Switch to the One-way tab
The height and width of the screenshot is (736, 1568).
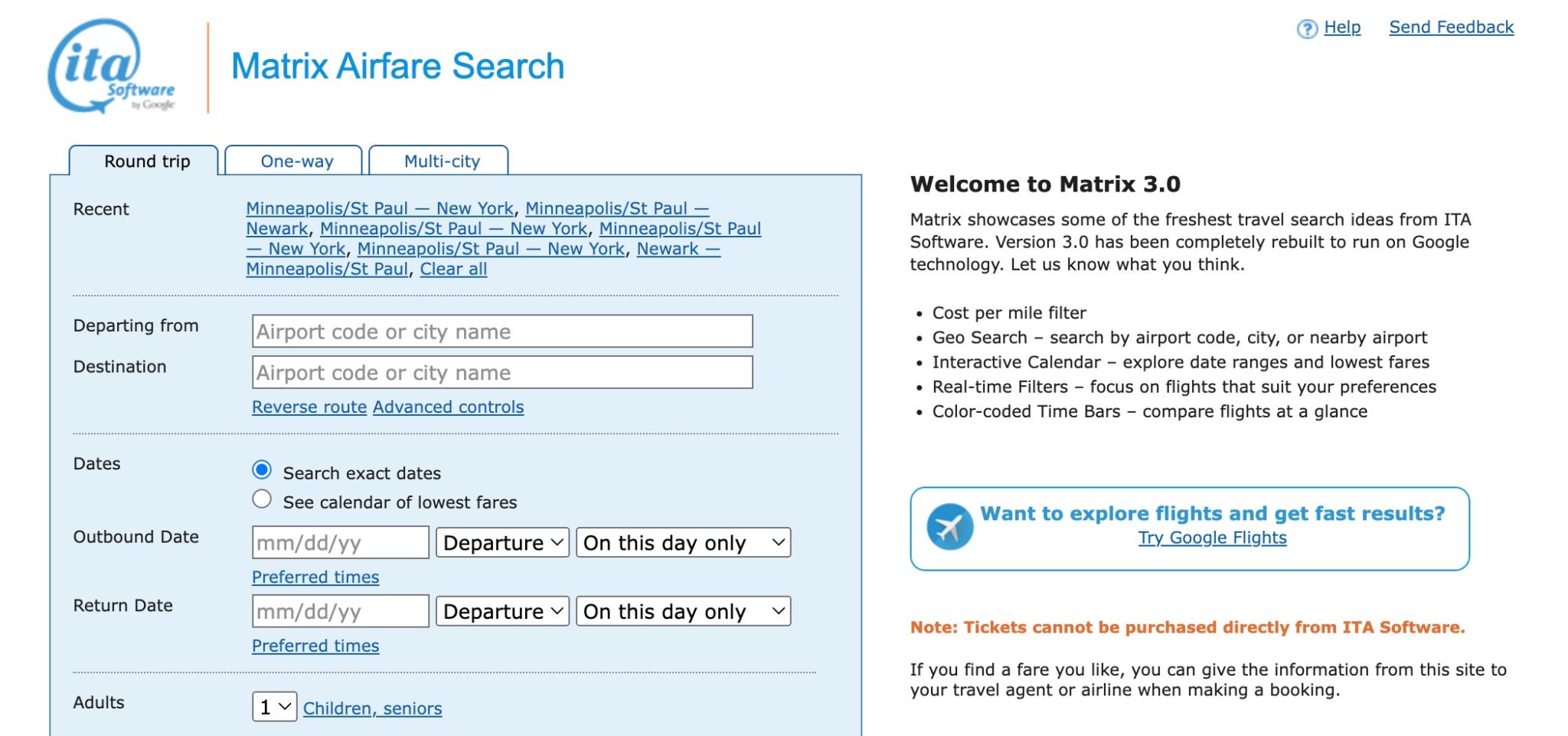pyautogui.click(x=296, y=162)
